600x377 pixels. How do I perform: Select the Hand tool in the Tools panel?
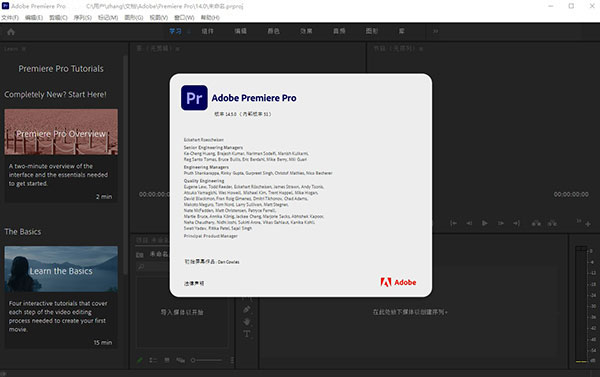(x=247, y=322)
